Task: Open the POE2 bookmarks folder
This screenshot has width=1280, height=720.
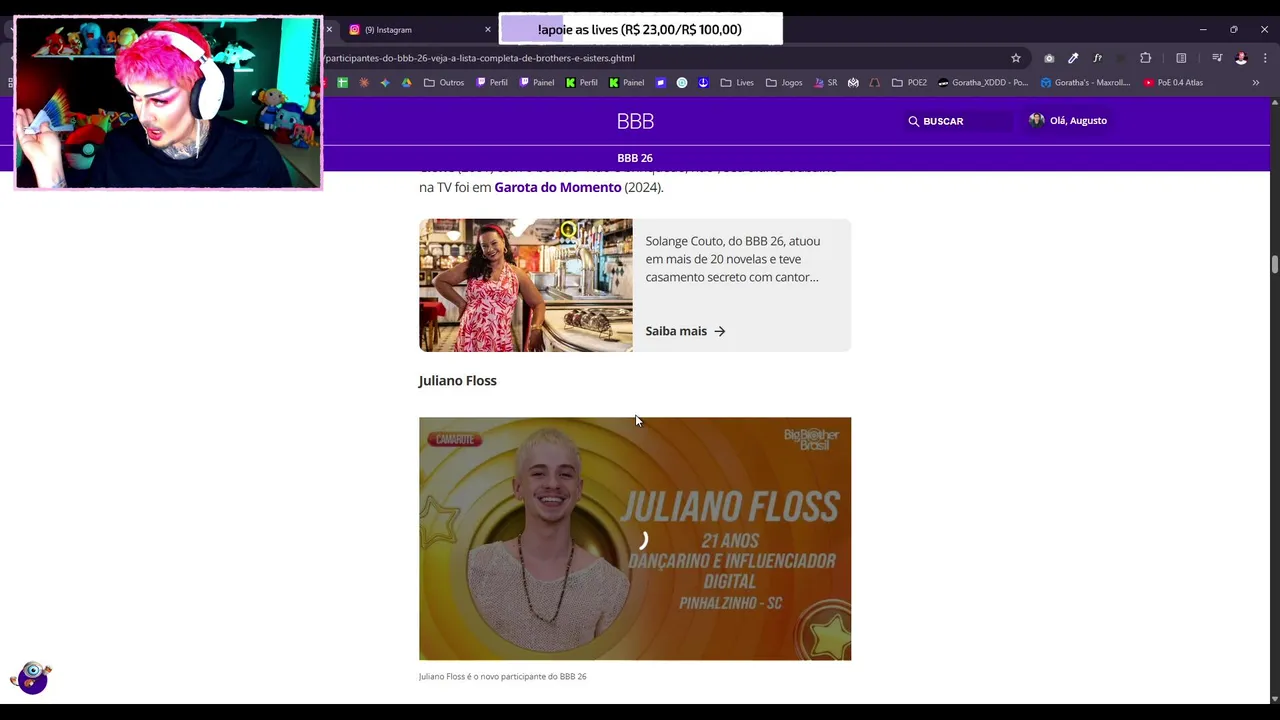Action: (909, 83)
